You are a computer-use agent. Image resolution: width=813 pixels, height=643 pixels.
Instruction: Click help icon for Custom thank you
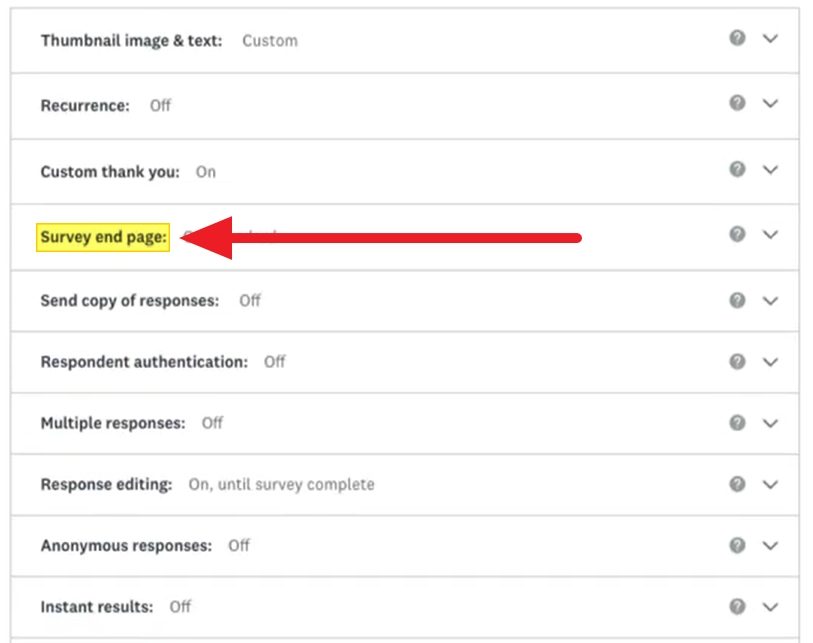[737, 169]
